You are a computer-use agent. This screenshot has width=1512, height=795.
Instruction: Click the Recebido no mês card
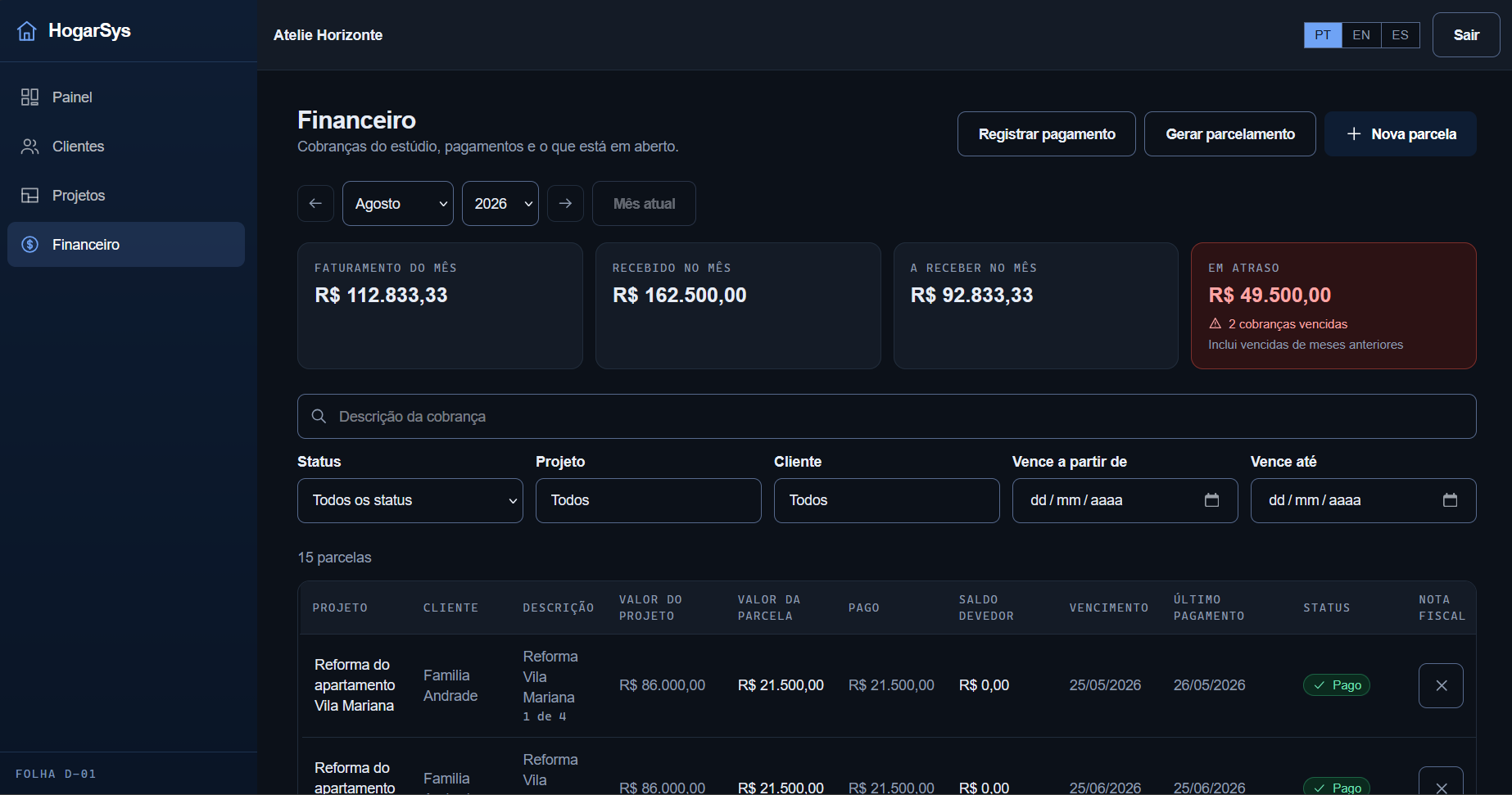[738, 305]
